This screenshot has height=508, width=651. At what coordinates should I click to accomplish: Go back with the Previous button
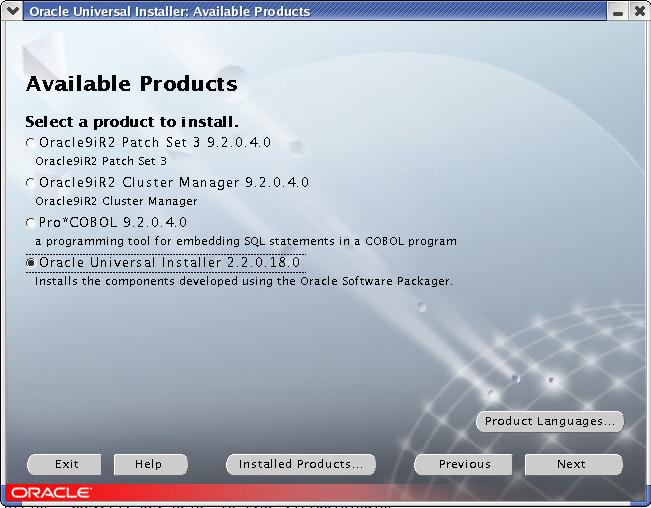pos(464,464)
